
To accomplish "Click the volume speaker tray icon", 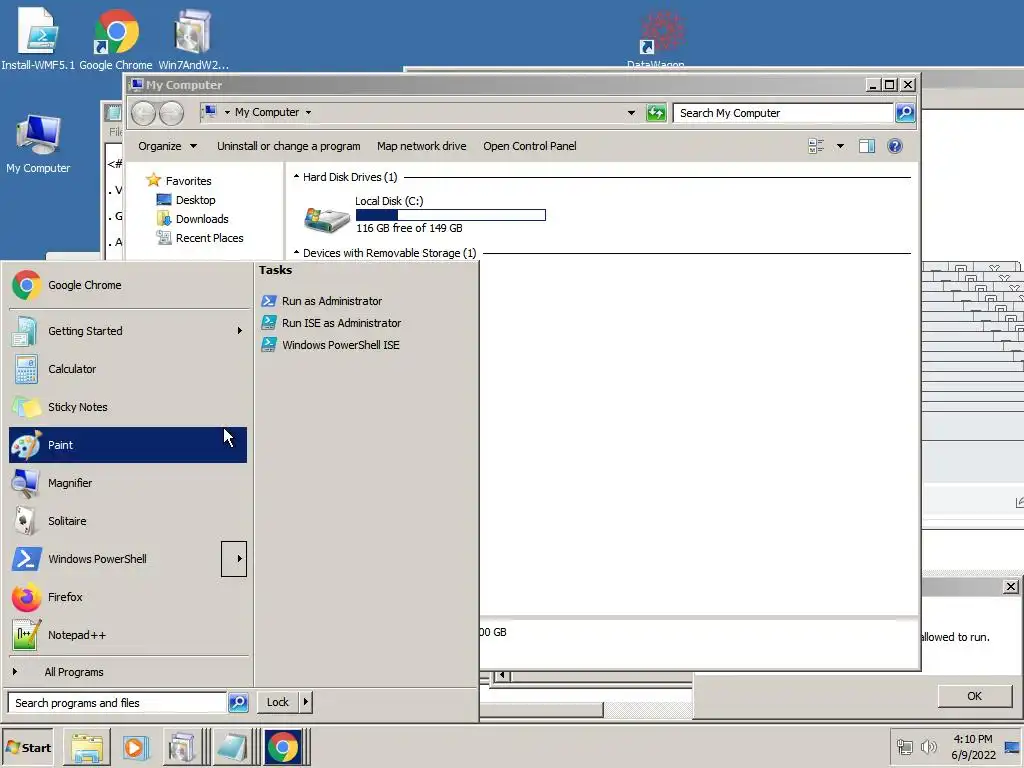I will pos(928,747).
